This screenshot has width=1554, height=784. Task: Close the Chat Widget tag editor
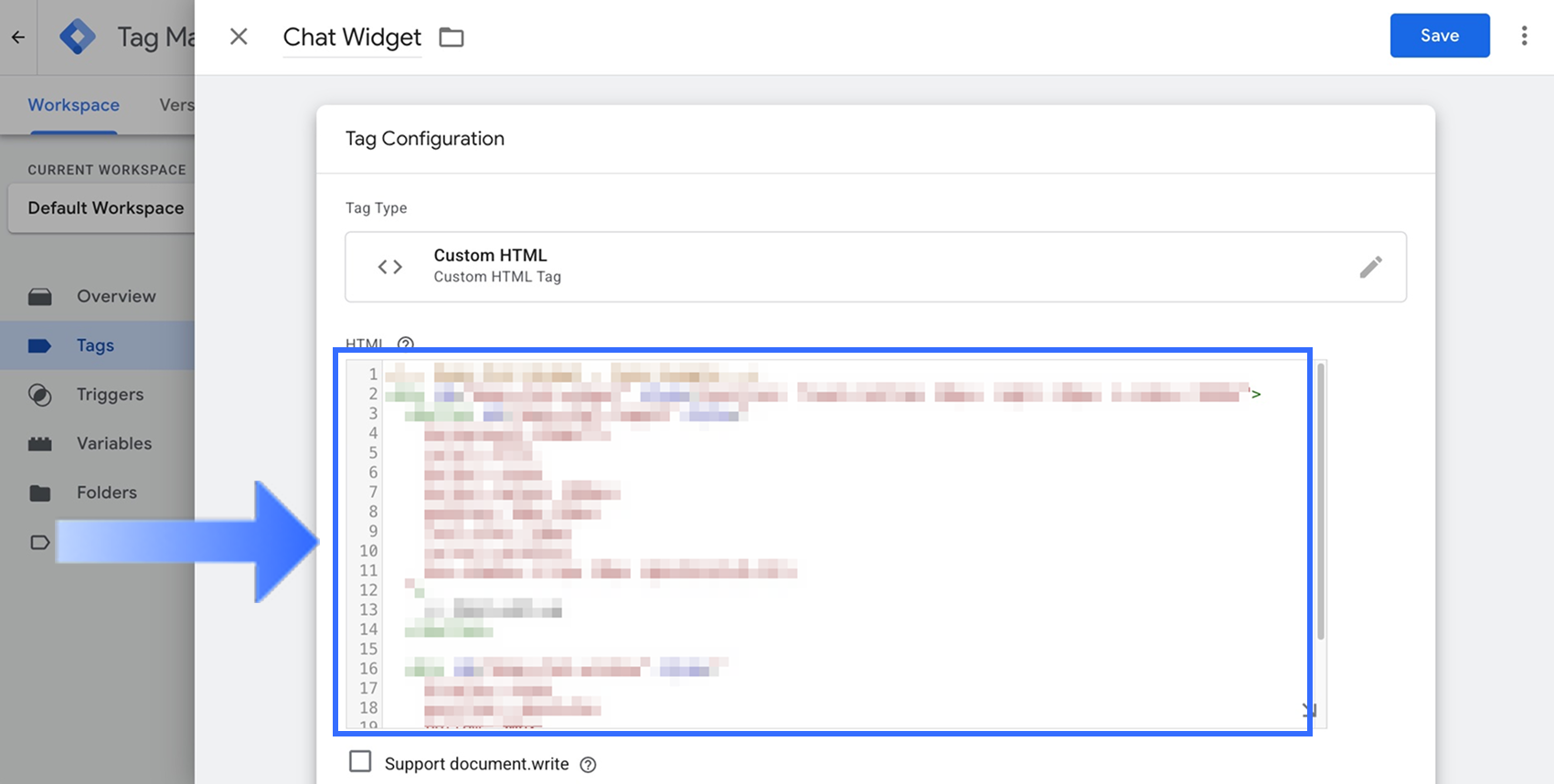coord(239,37)
